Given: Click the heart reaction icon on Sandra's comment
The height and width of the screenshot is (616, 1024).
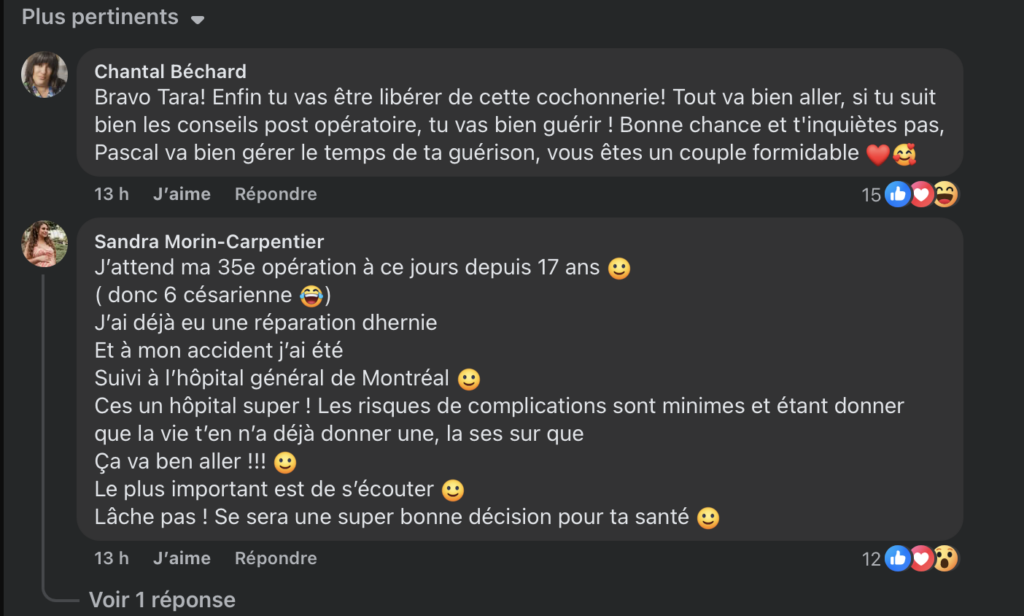Looking at the screenshot, I should click(x=921, y=558).
